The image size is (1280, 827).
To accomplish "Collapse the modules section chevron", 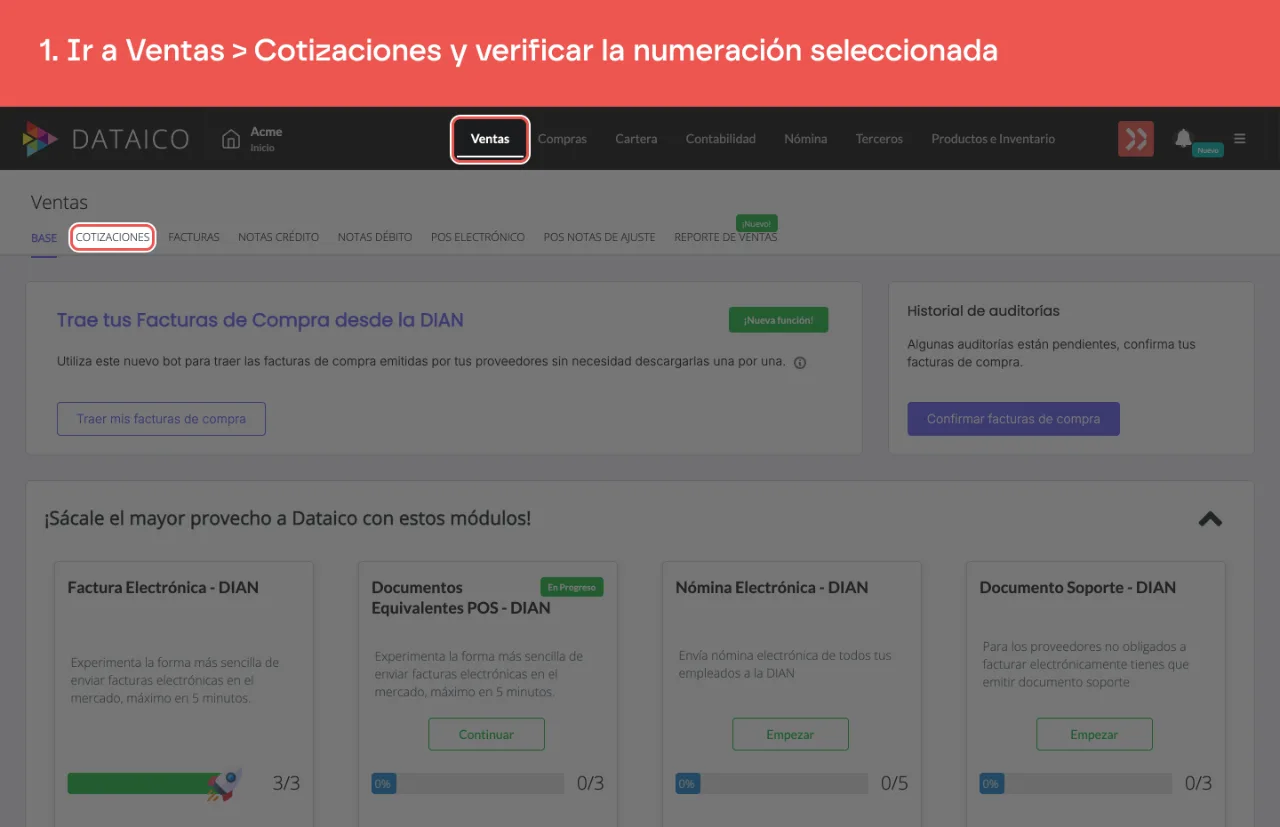I will coord(1210,519).
